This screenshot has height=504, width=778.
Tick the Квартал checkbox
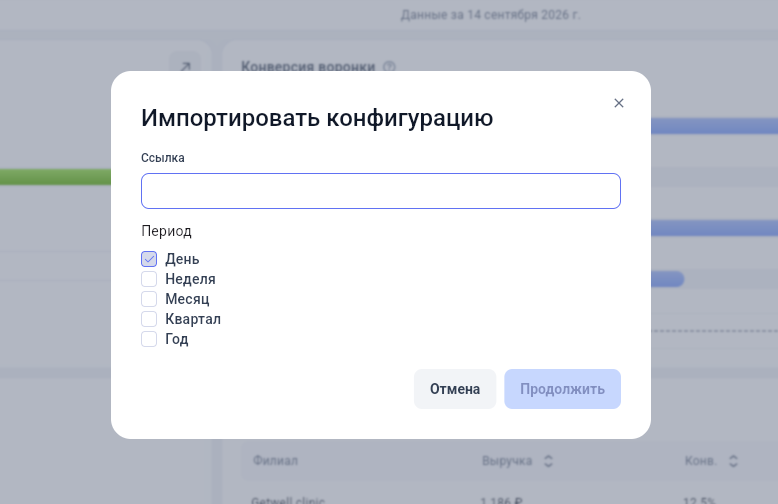149,319
